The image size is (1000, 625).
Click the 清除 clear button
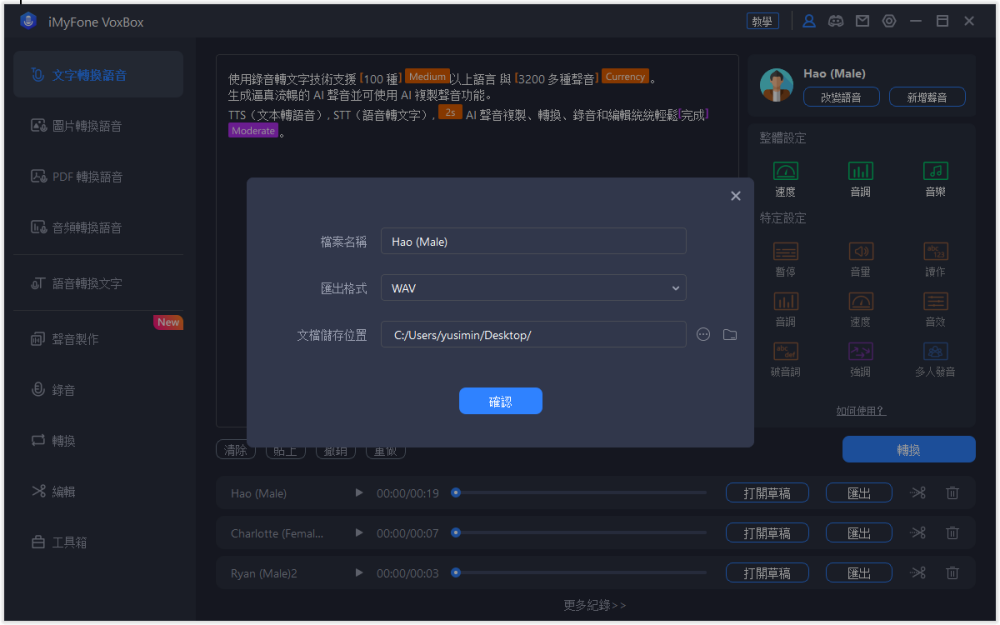tap(235, 450)
